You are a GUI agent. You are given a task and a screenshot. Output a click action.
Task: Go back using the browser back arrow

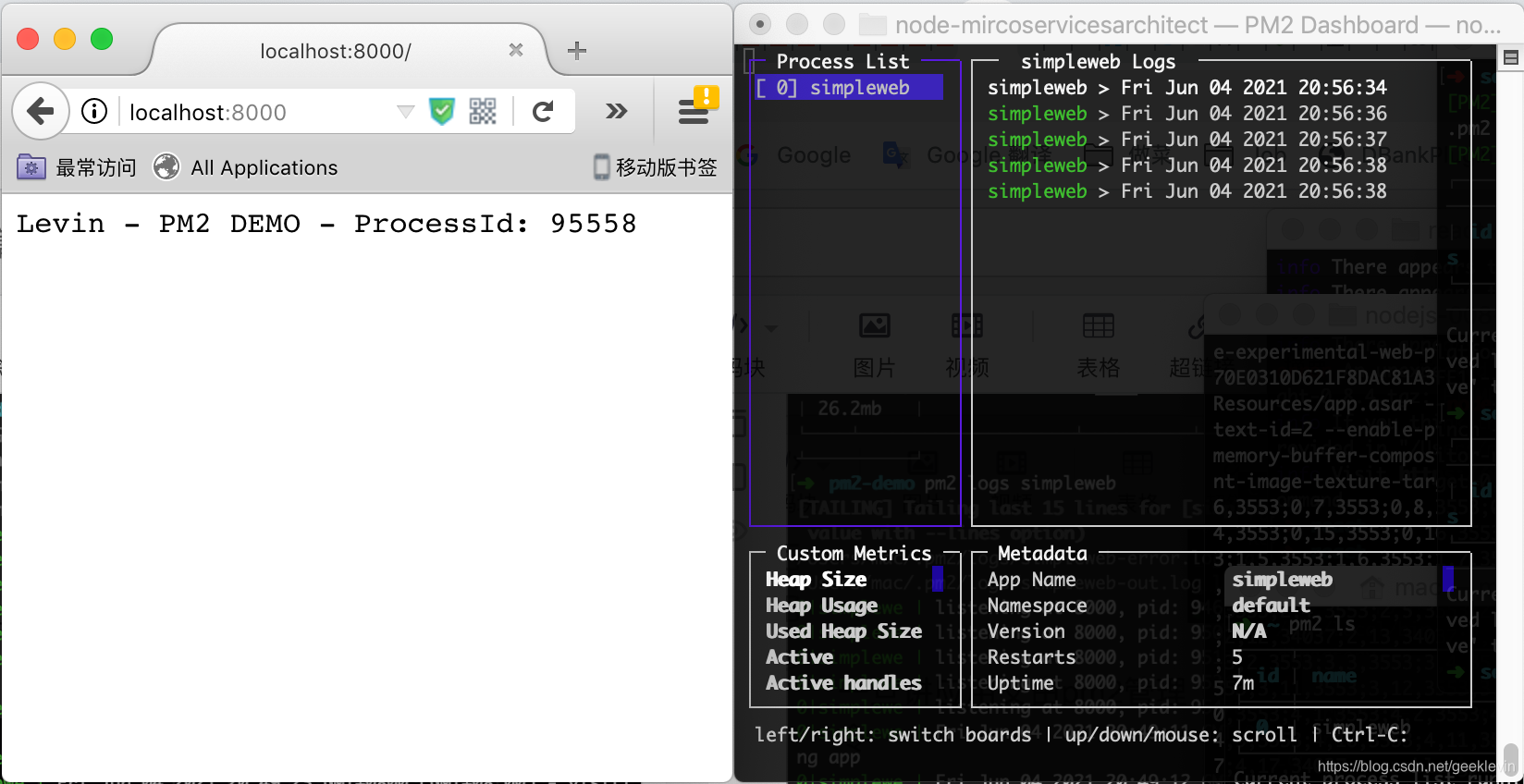tap(41, 112)
